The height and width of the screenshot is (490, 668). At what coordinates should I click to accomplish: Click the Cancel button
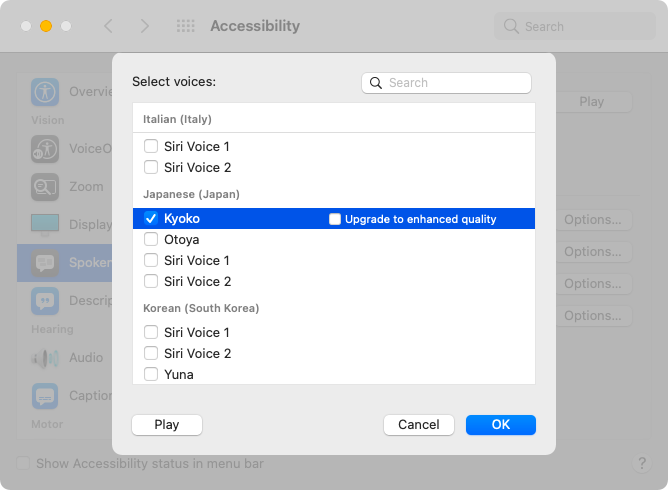coord(418,425)
